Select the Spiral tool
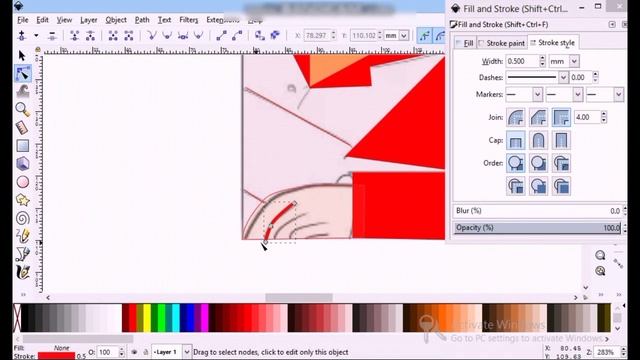 tap(22, 218)
